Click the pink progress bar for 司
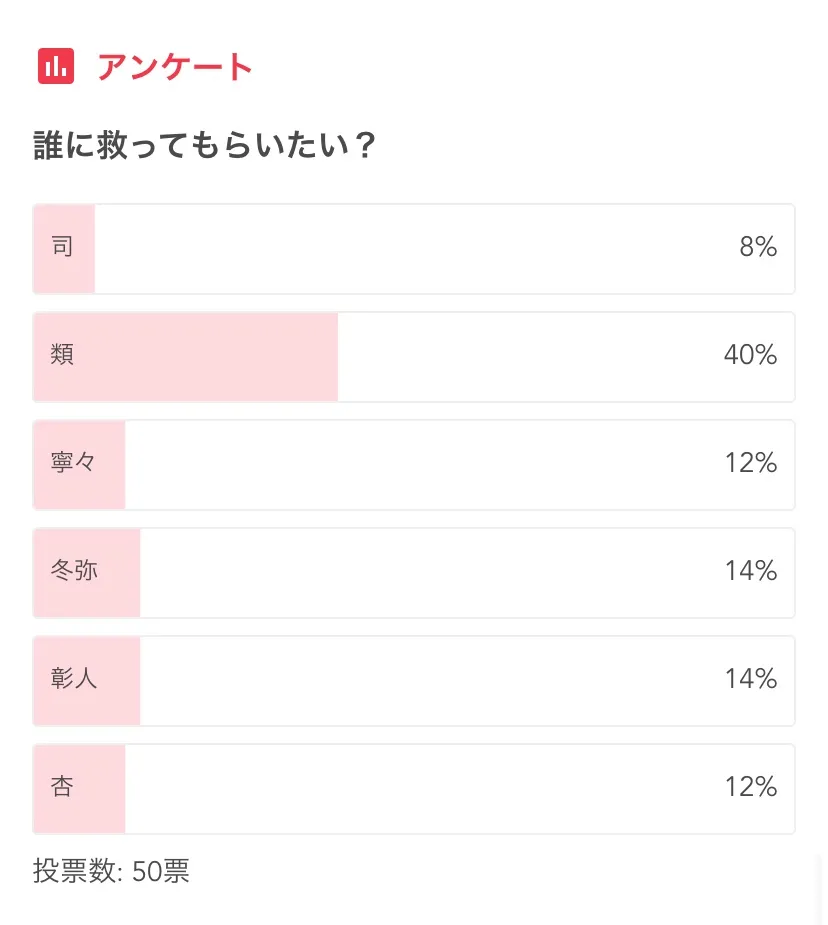 (x=64, y=249)
